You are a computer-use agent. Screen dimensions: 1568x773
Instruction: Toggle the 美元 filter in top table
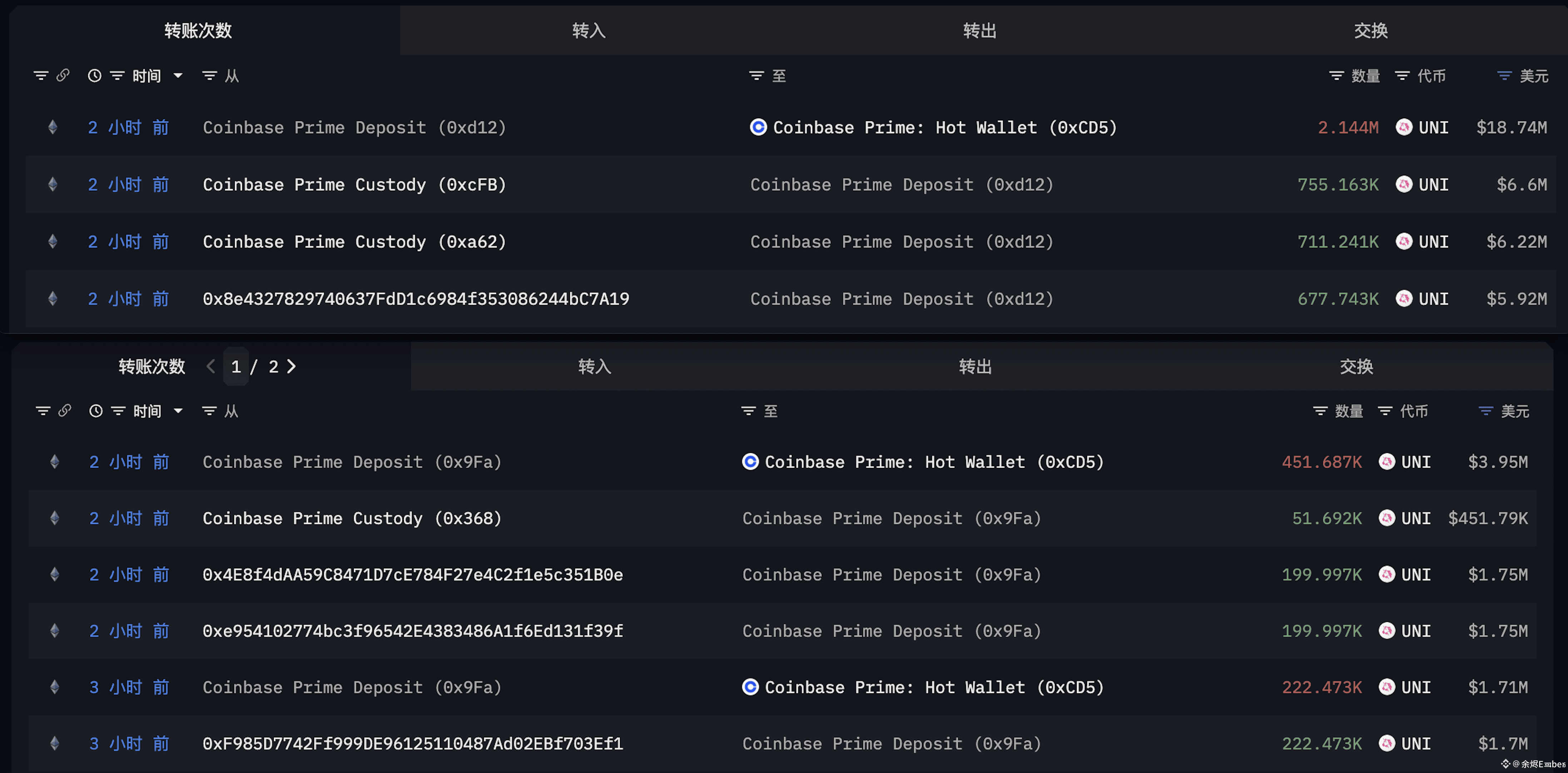(1504, 75)
